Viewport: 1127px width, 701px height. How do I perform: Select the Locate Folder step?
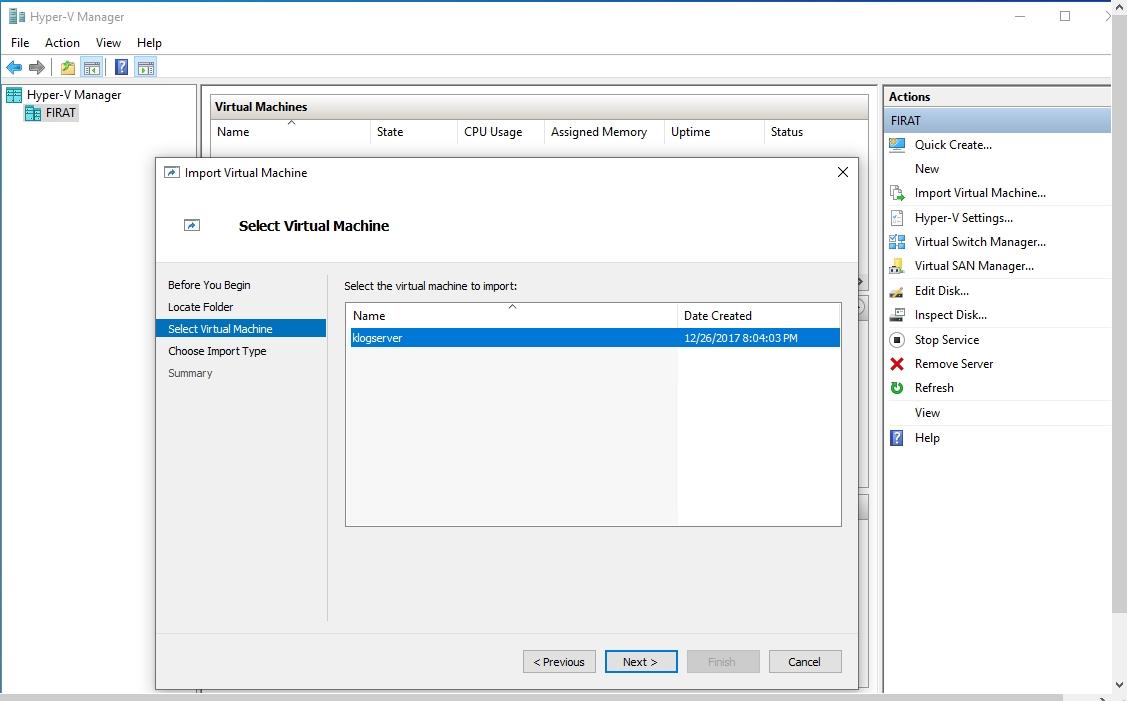201,307
